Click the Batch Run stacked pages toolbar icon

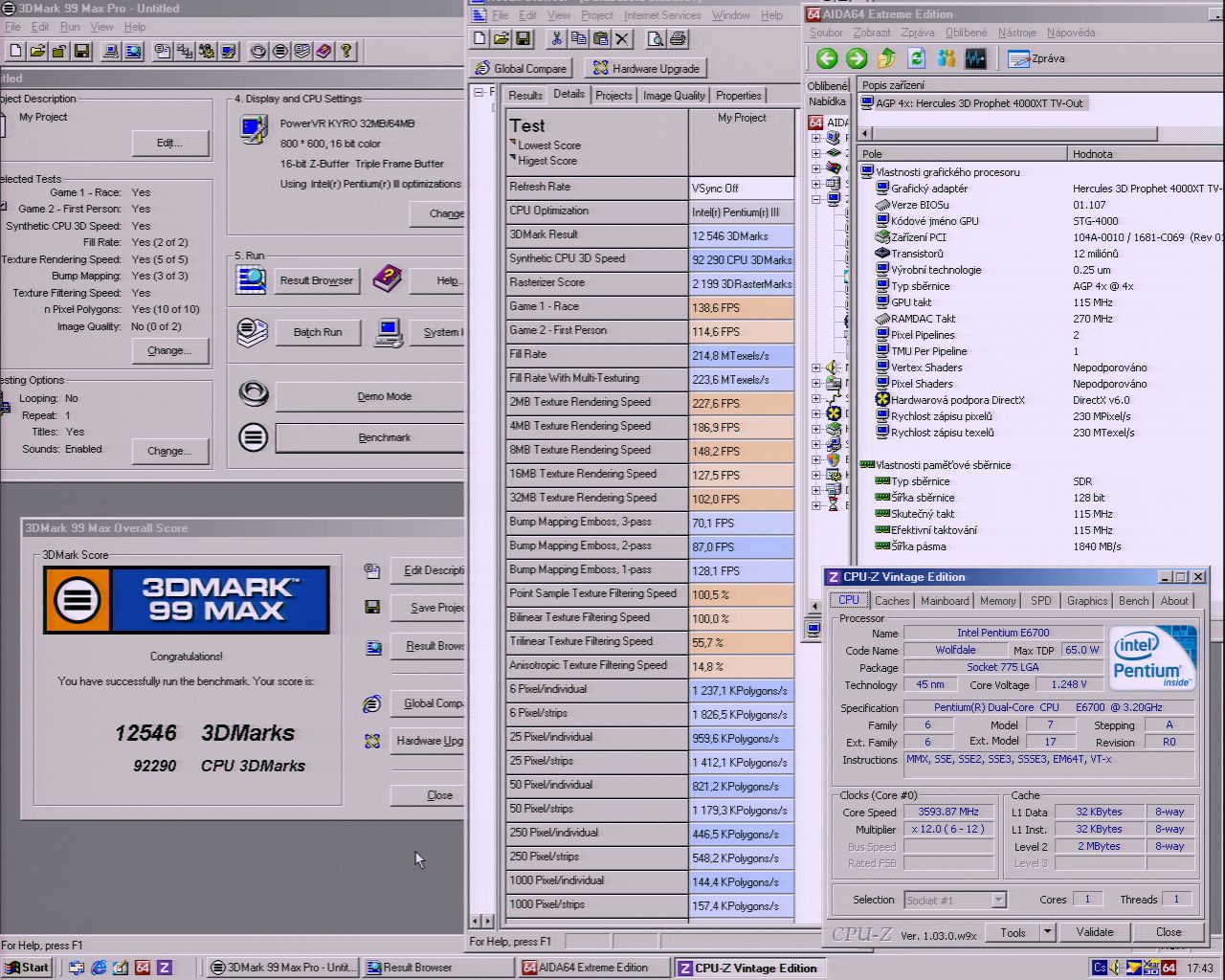(x=301, y=51)
